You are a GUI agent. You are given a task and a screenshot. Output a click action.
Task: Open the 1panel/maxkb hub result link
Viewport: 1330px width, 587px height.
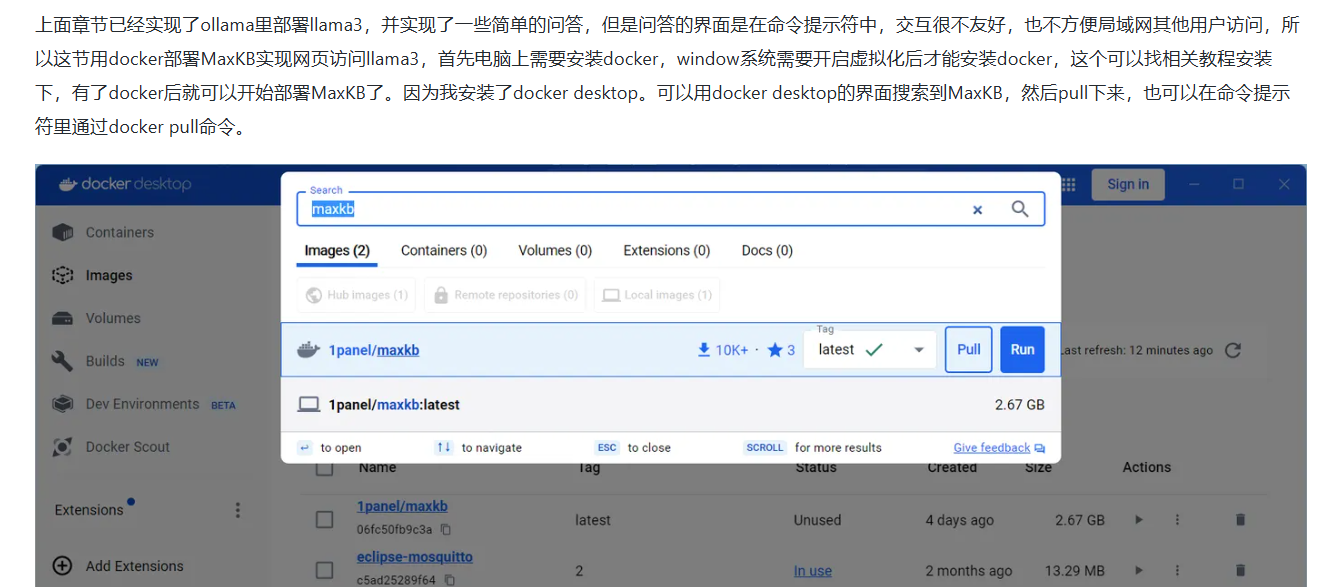374,350
